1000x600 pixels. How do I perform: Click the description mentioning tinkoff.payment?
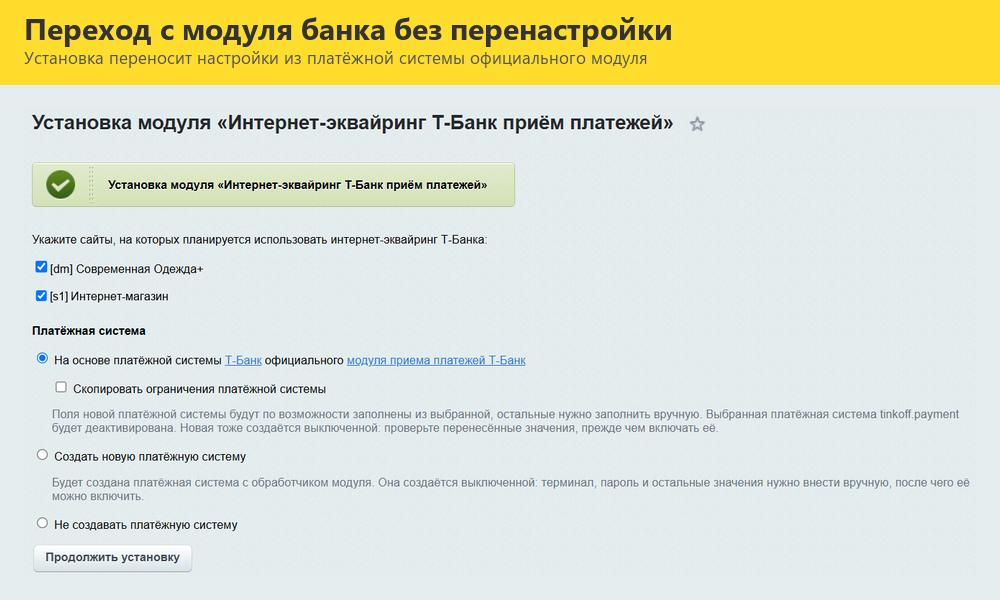tap(505, 421)
